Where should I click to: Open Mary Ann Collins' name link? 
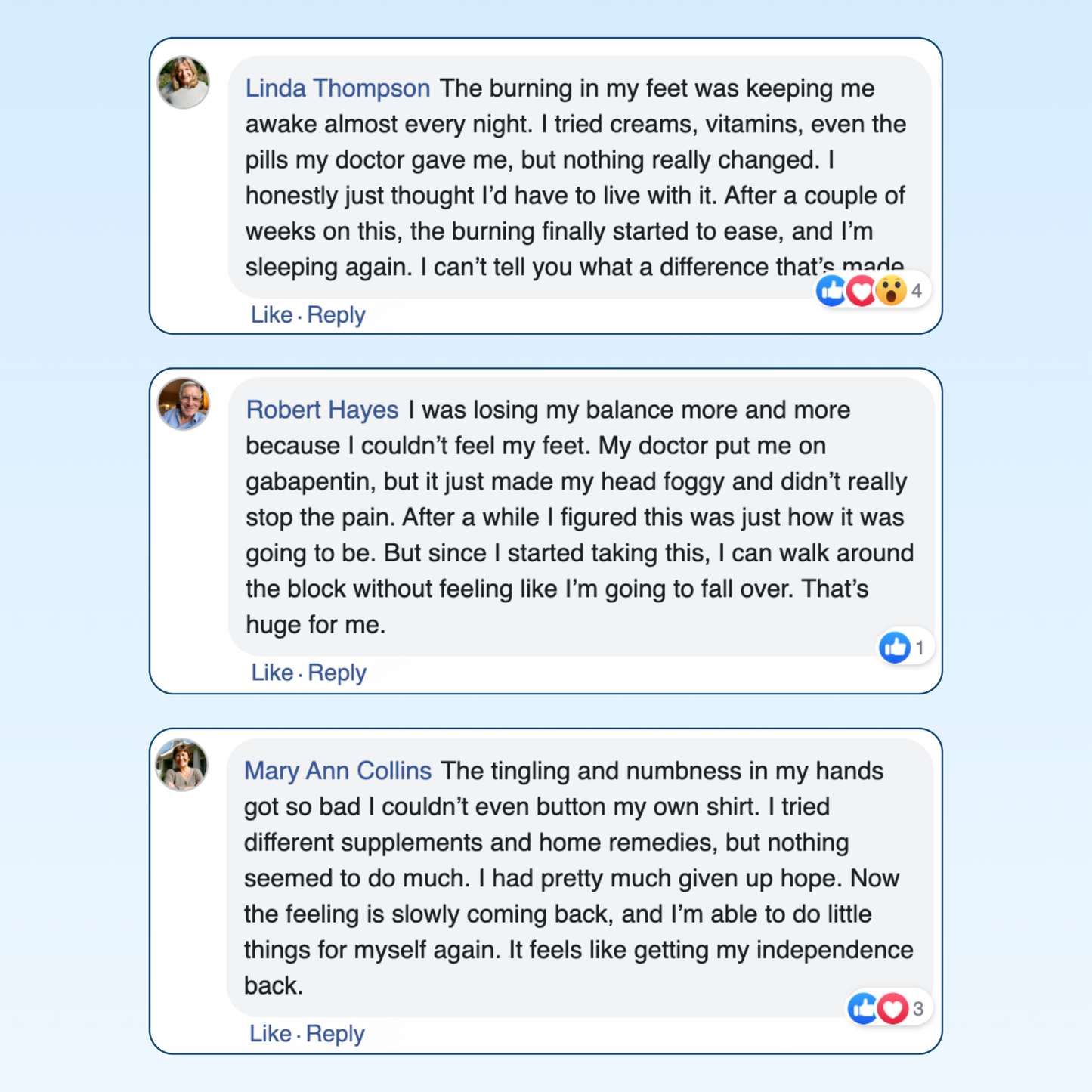(338, 771)
